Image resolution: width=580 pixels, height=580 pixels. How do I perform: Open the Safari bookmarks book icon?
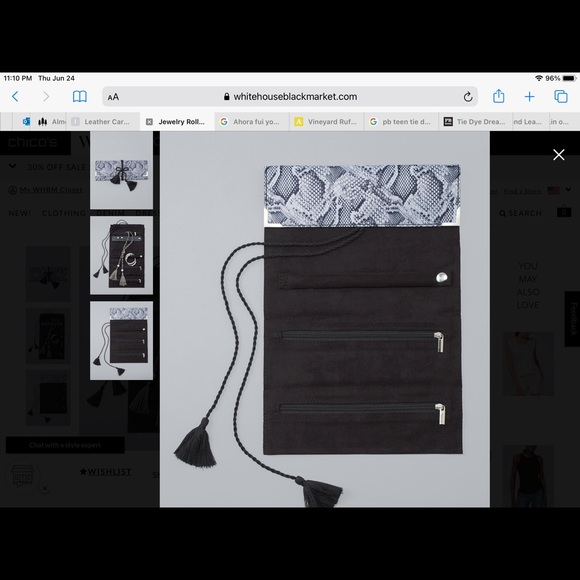click(80, 97)
